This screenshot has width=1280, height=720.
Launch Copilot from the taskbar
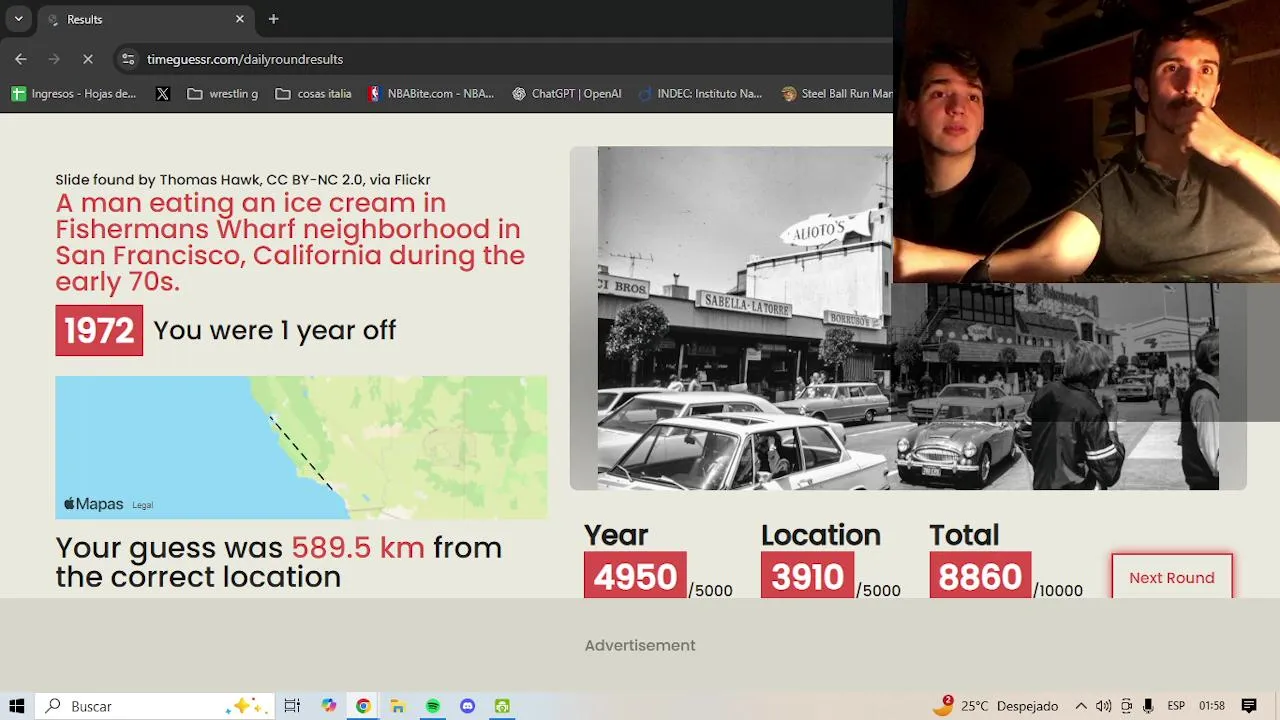tap(329, 706)
